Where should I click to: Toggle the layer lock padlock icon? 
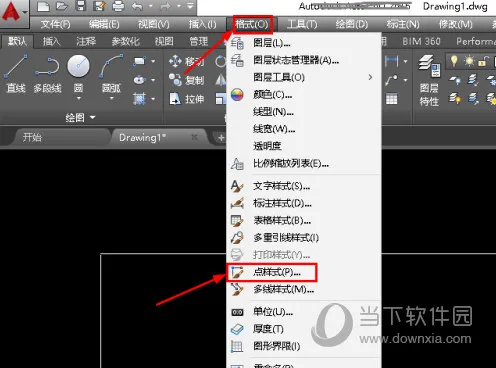(483, 61)
